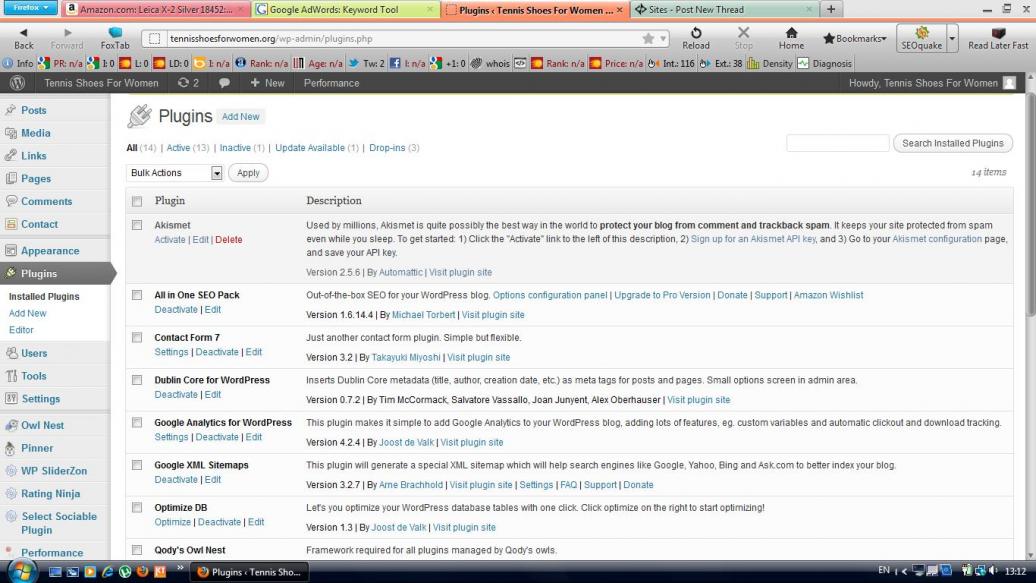Toggle the select-all plugins checkbox in header

pos(137,201)
